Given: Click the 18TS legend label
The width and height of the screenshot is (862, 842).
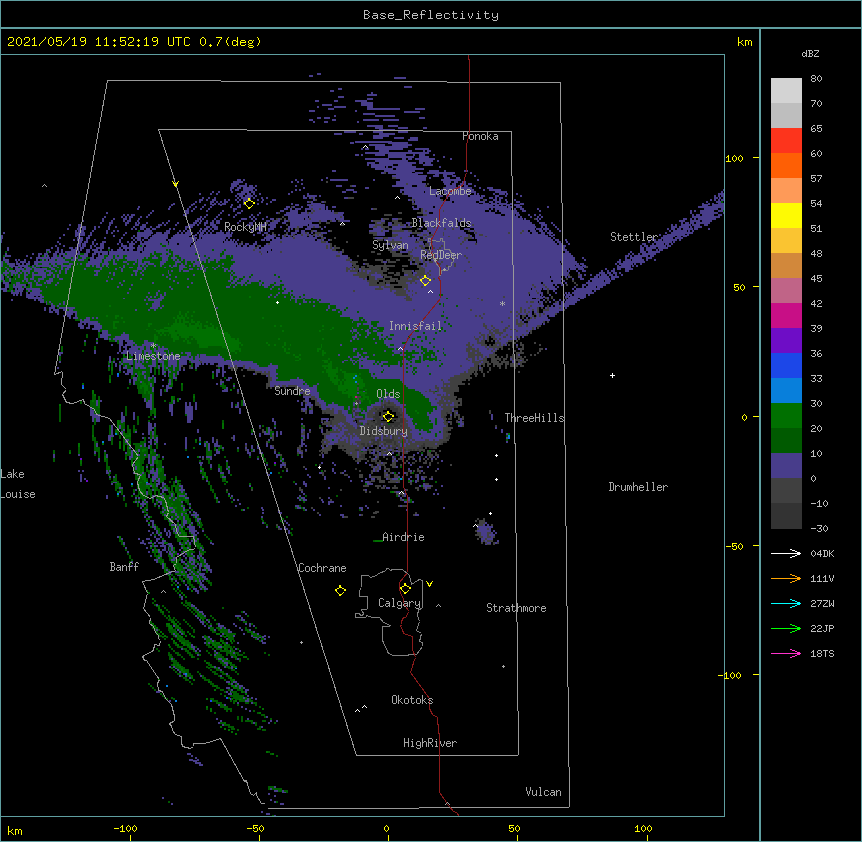Looking at the screenshot, I should tap(822, 653).
